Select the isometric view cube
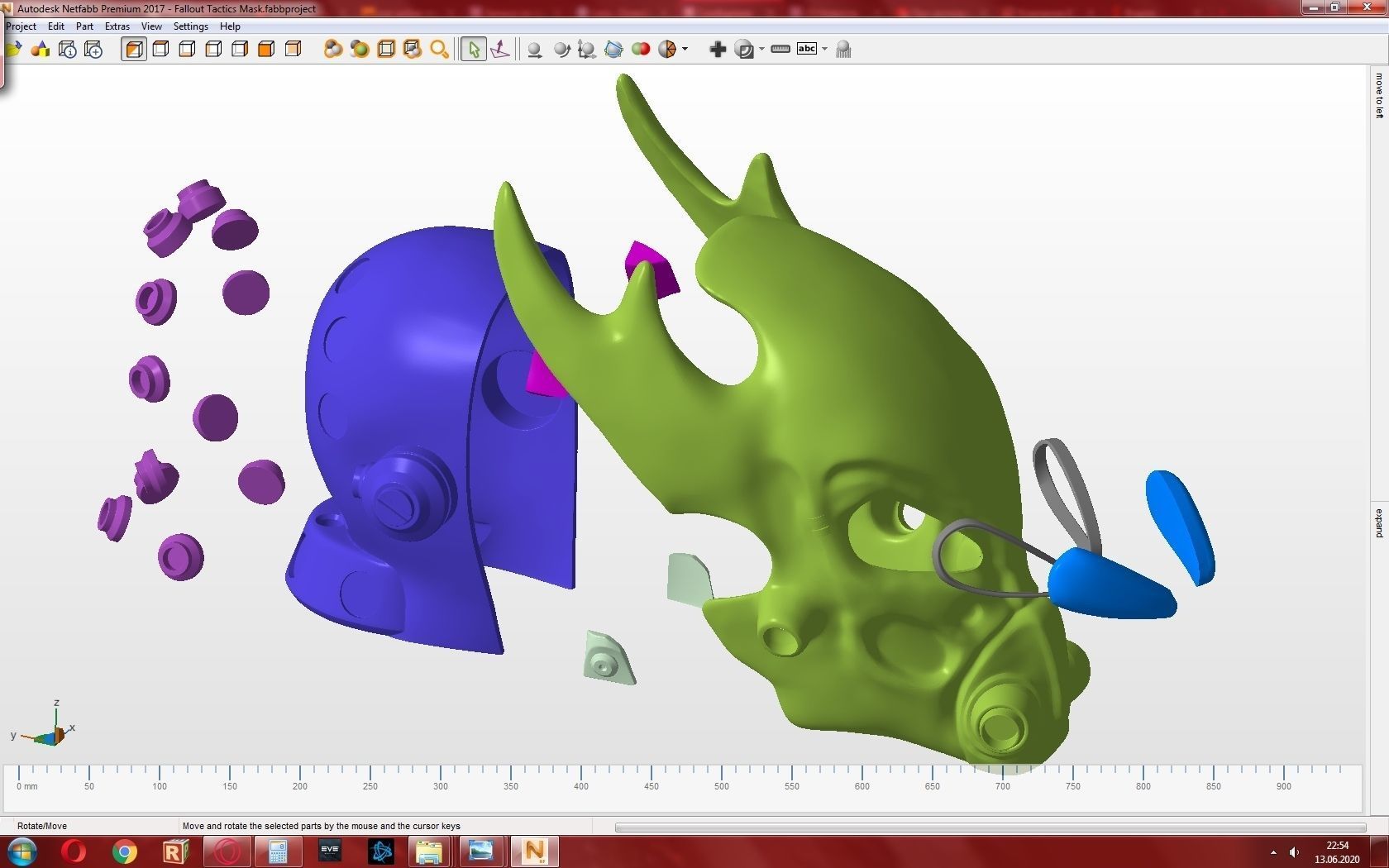This screenshot has height=868, width=1389. 134,50
